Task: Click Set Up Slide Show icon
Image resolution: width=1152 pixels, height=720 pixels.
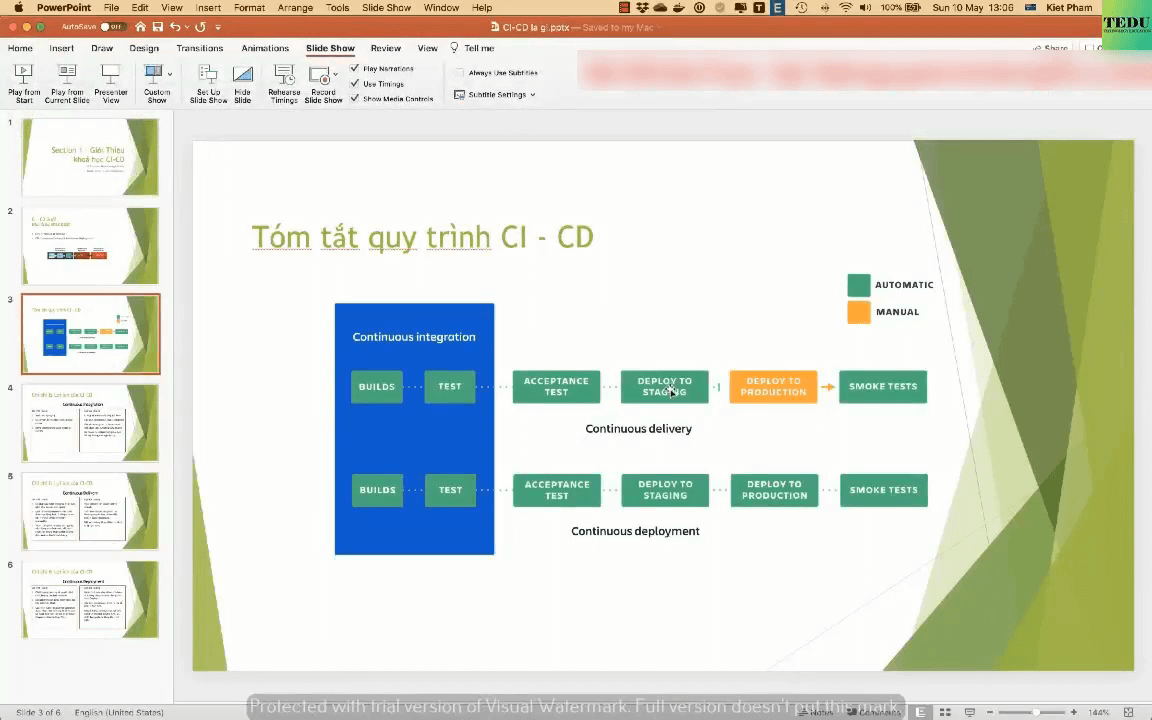Action: [208, 75]
